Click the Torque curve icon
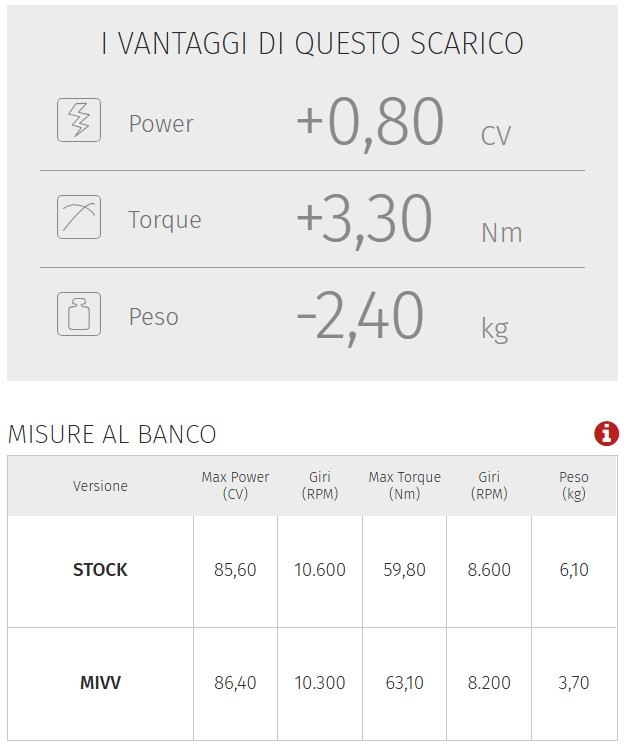This screenshot has width=624, height=745. click(79, 217)
